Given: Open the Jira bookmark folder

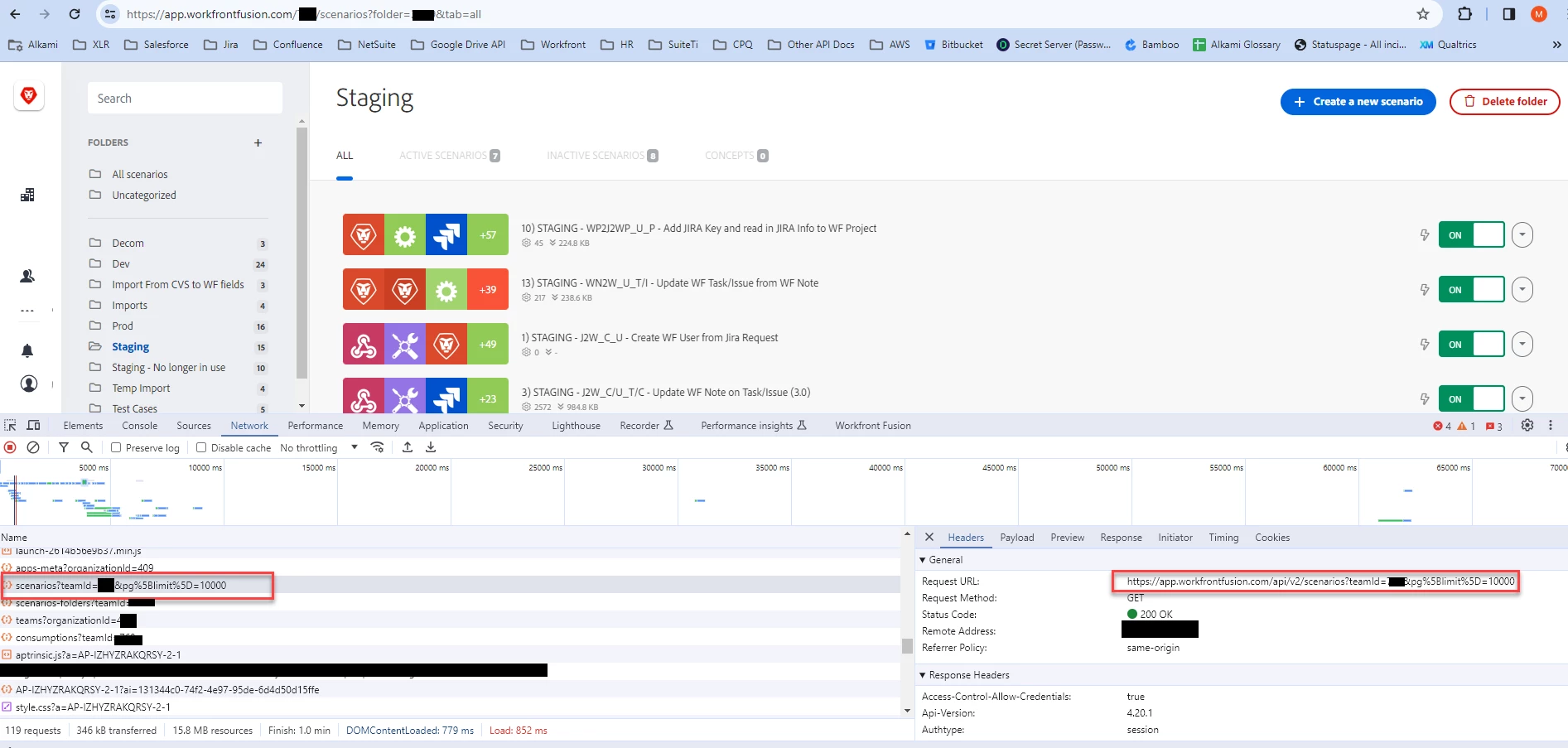Looking at the screenshot, I should tap(221, 45).
